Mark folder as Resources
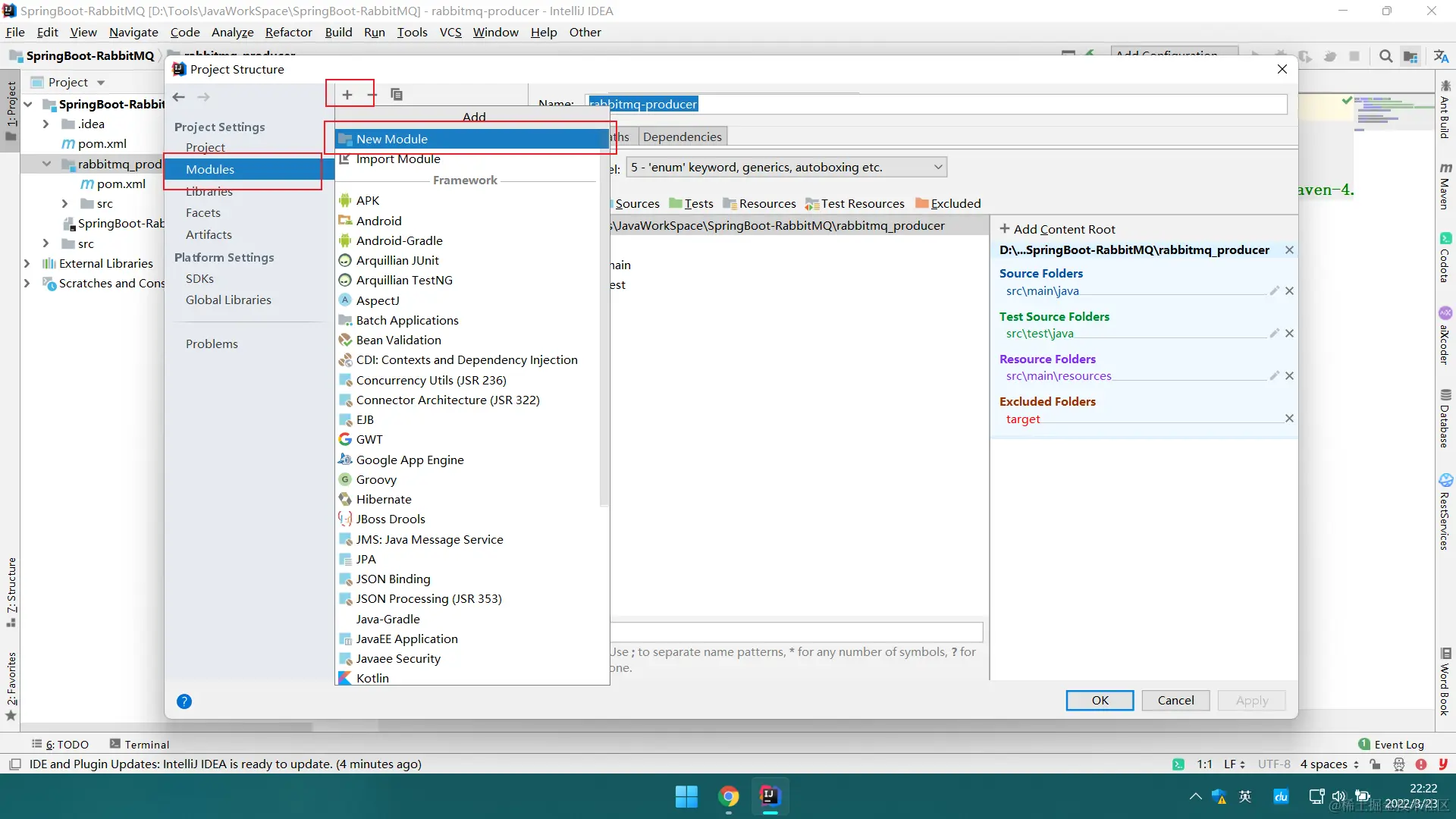Viewport: 1456px width, 819px height. (759, 203)
